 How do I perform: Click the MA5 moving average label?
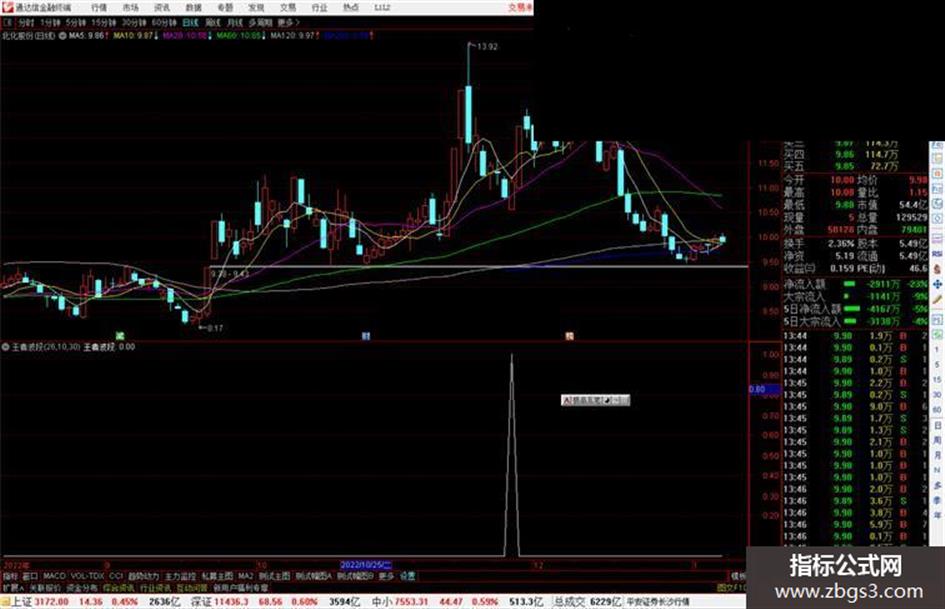88,36
